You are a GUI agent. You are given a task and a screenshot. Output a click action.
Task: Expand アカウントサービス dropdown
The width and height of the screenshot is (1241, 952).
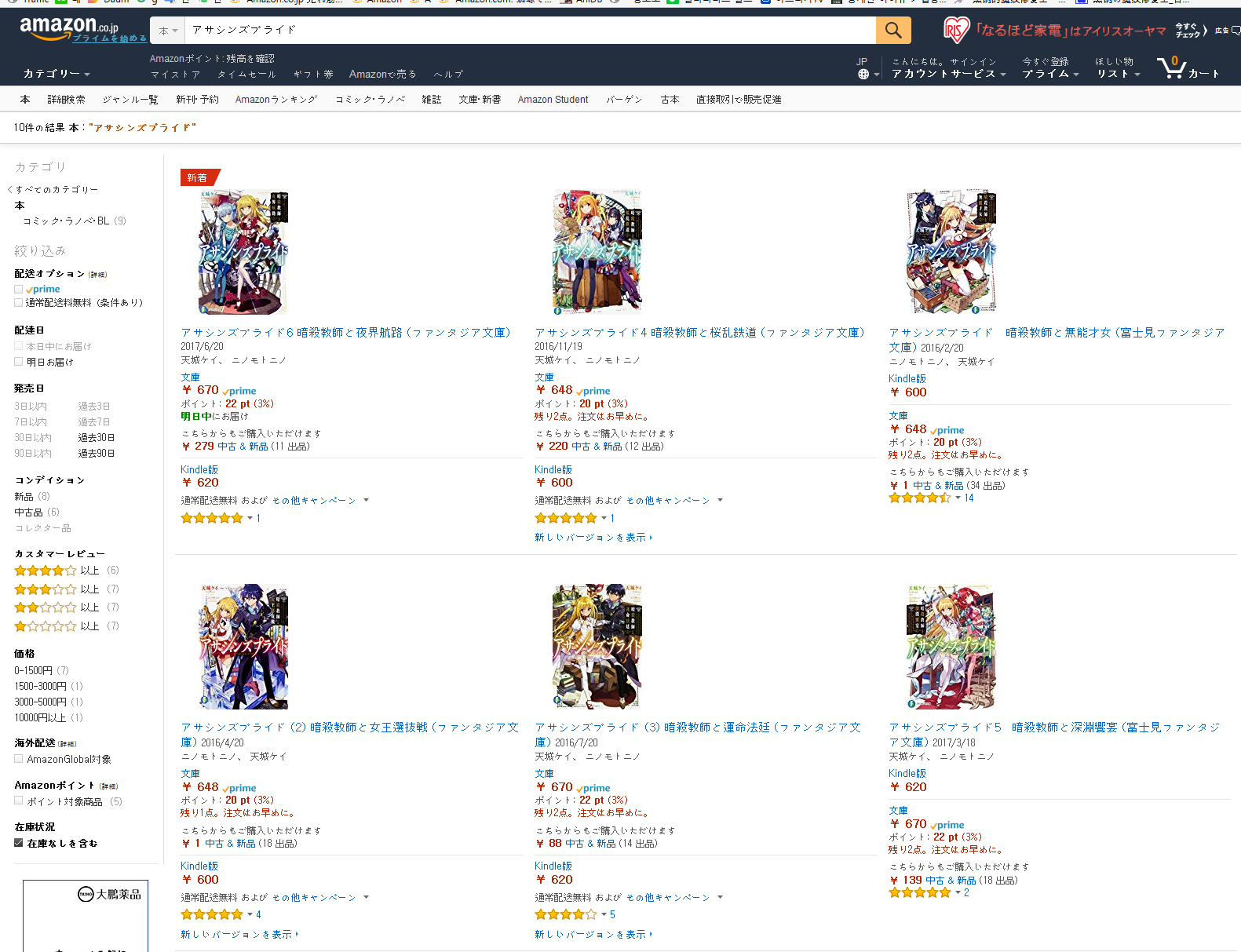(949, 74)
